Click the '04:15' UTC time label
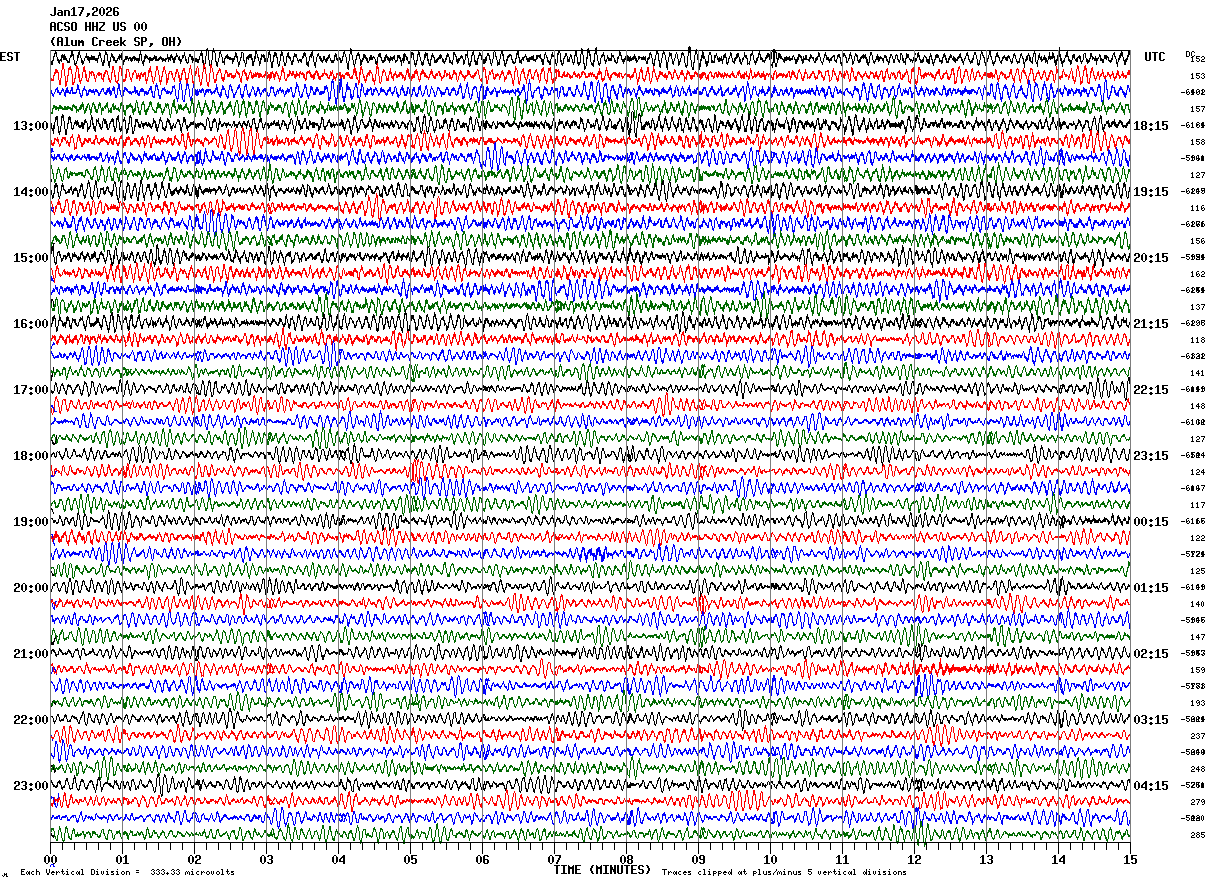Screen dimensions: 1210x886 [x=1151, y=786]
